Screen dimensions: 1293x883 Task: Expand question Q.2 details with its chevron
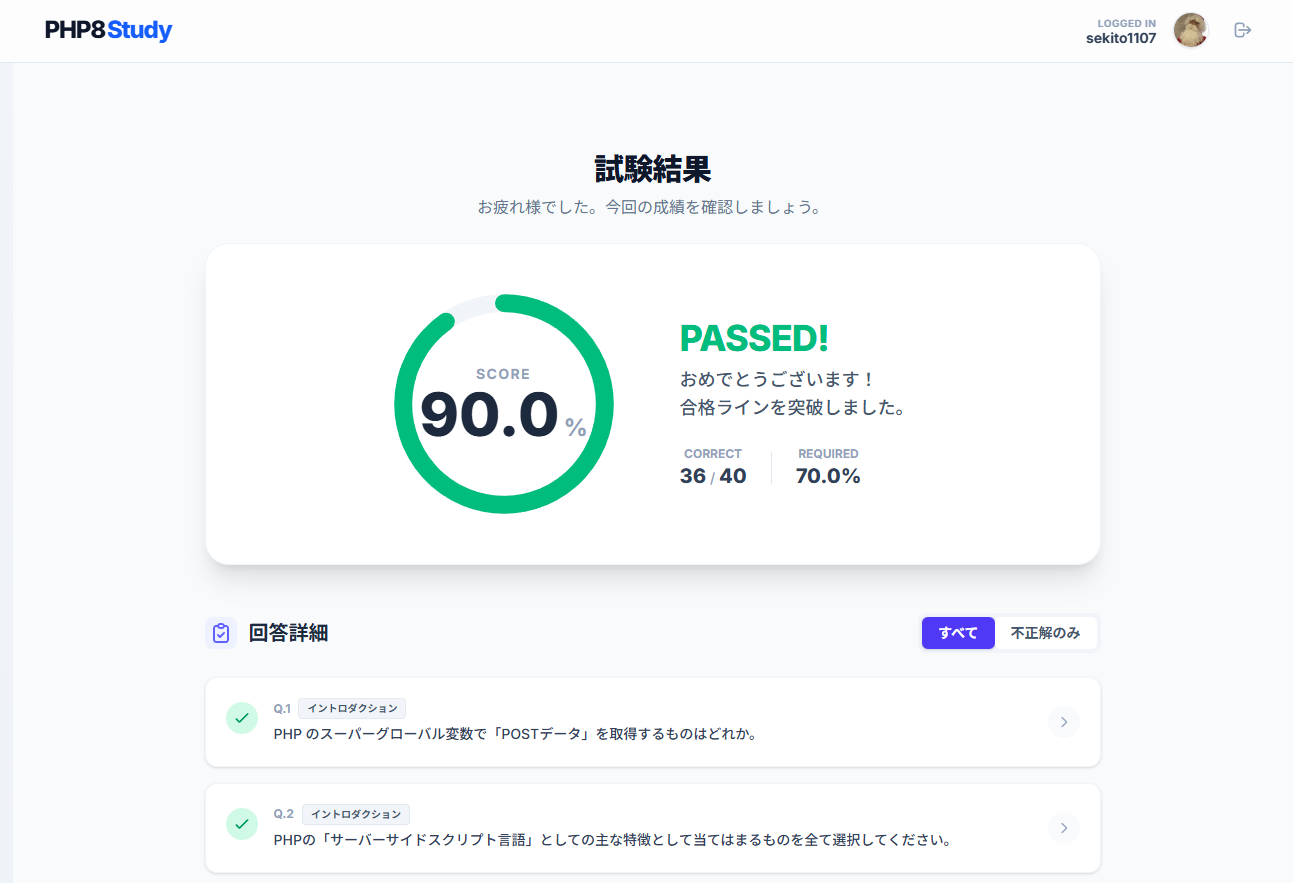(1063, 828)
